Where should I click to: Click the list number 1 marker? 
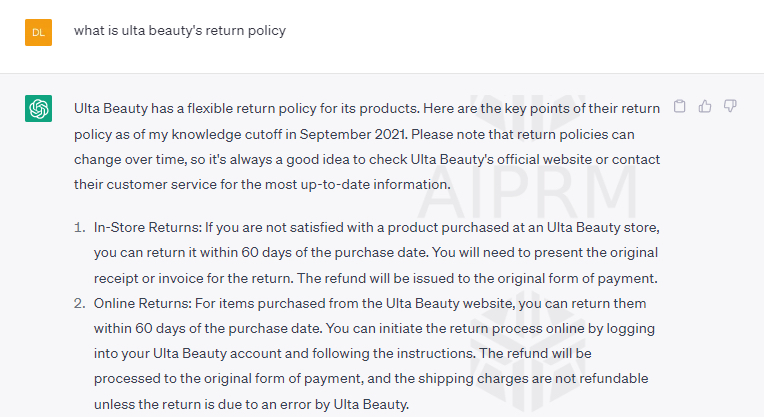click(79, 227)
